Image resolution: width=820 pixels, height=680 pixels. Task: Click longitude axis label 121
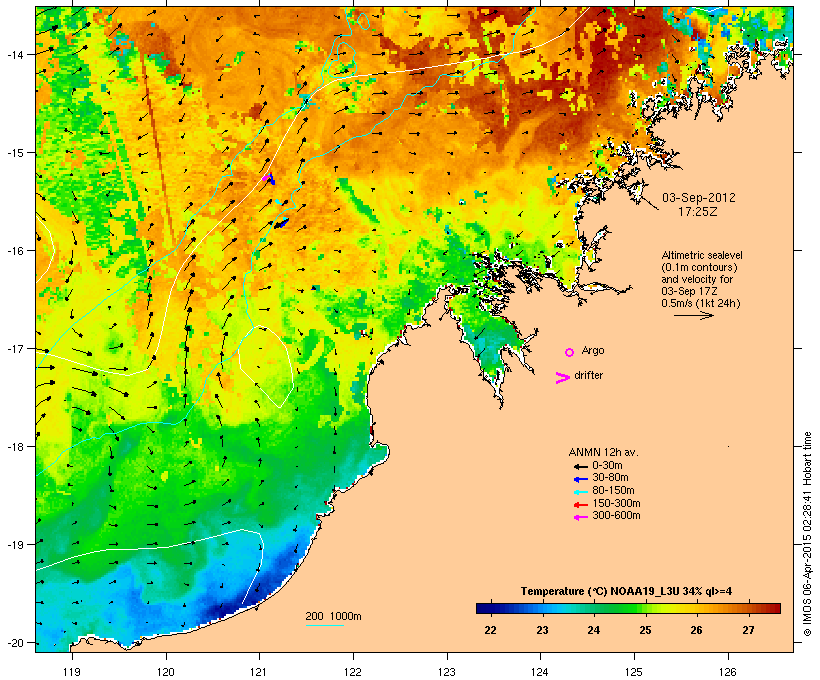click(x=259, y=672)
